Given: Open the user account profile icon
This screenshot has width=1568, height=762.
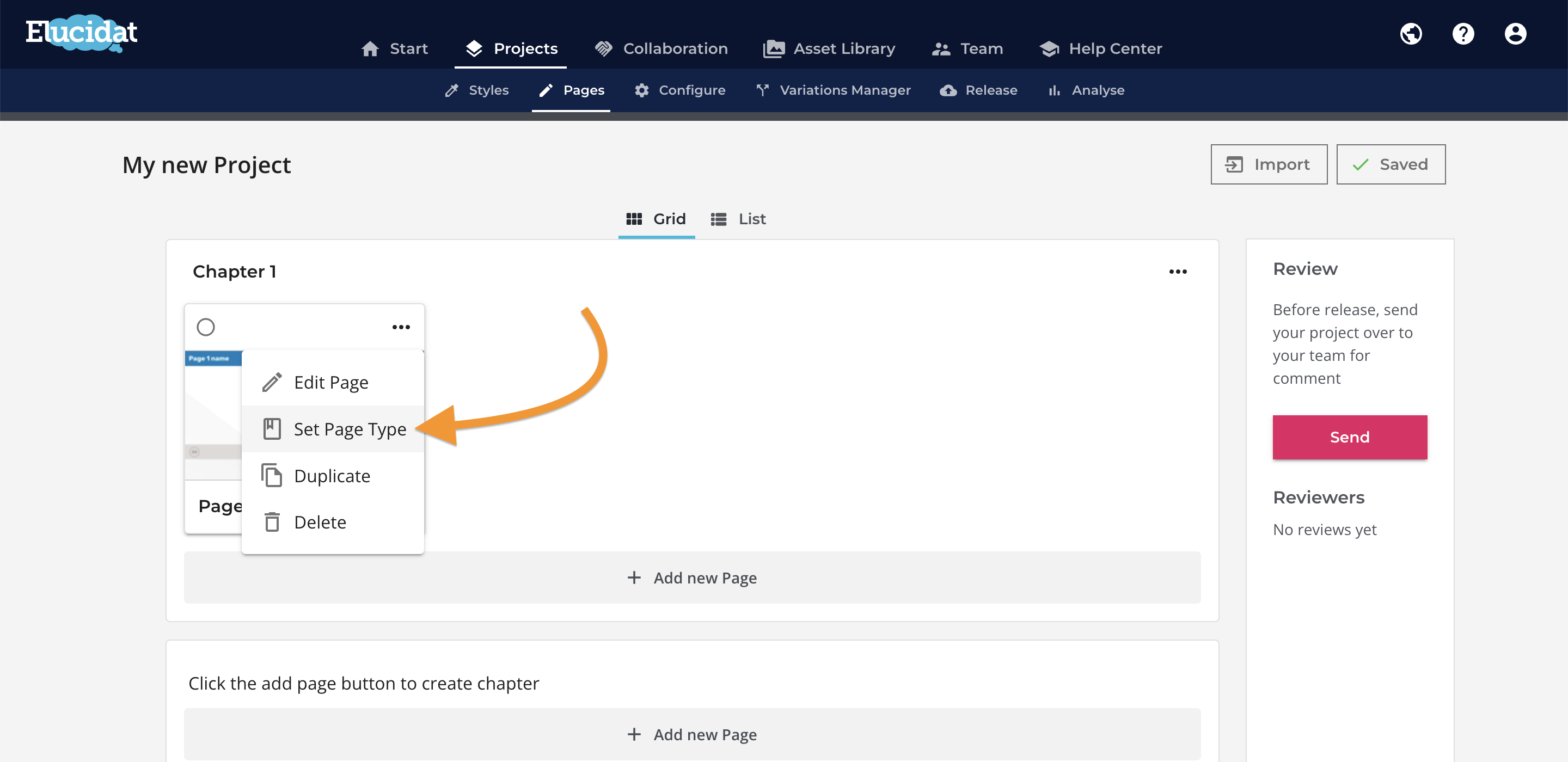Looking at the screenshot, I should tap(1516, 34).
